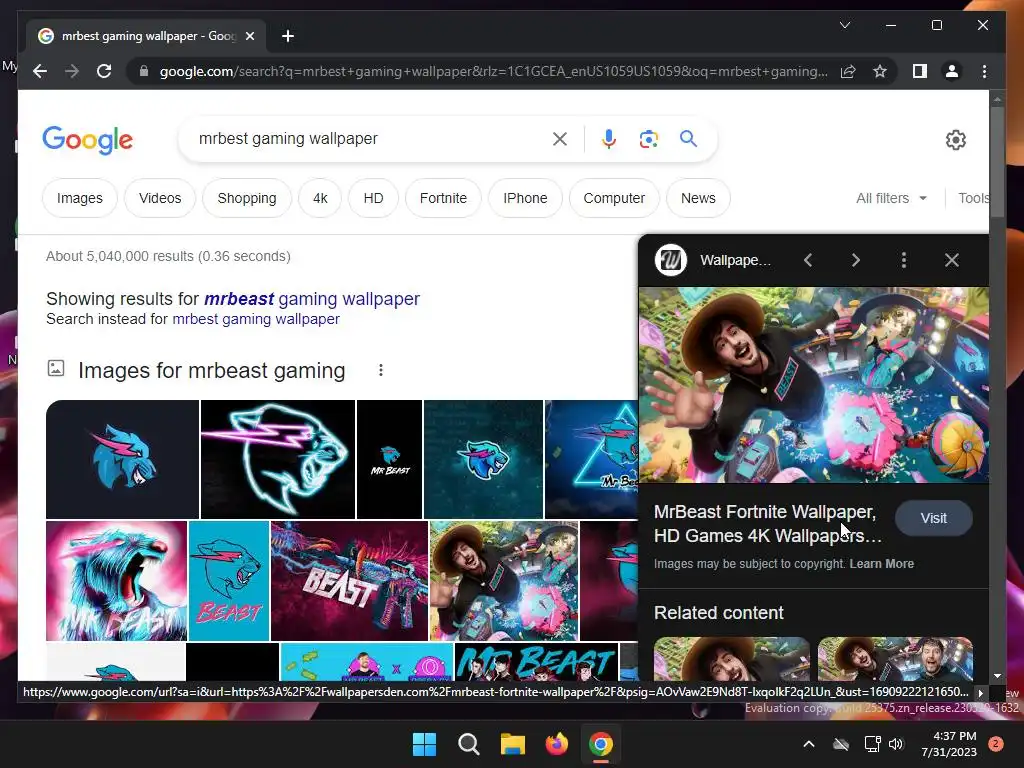
Task: Expand the All filters dropdown
Action: [891, 198]
